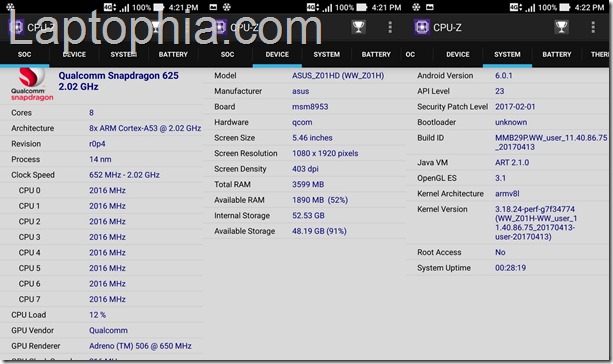613x364 pixels.
Task: Select Screen Size value '5.46 inches'
Action: pyautogui.click(x=312, y=138)
